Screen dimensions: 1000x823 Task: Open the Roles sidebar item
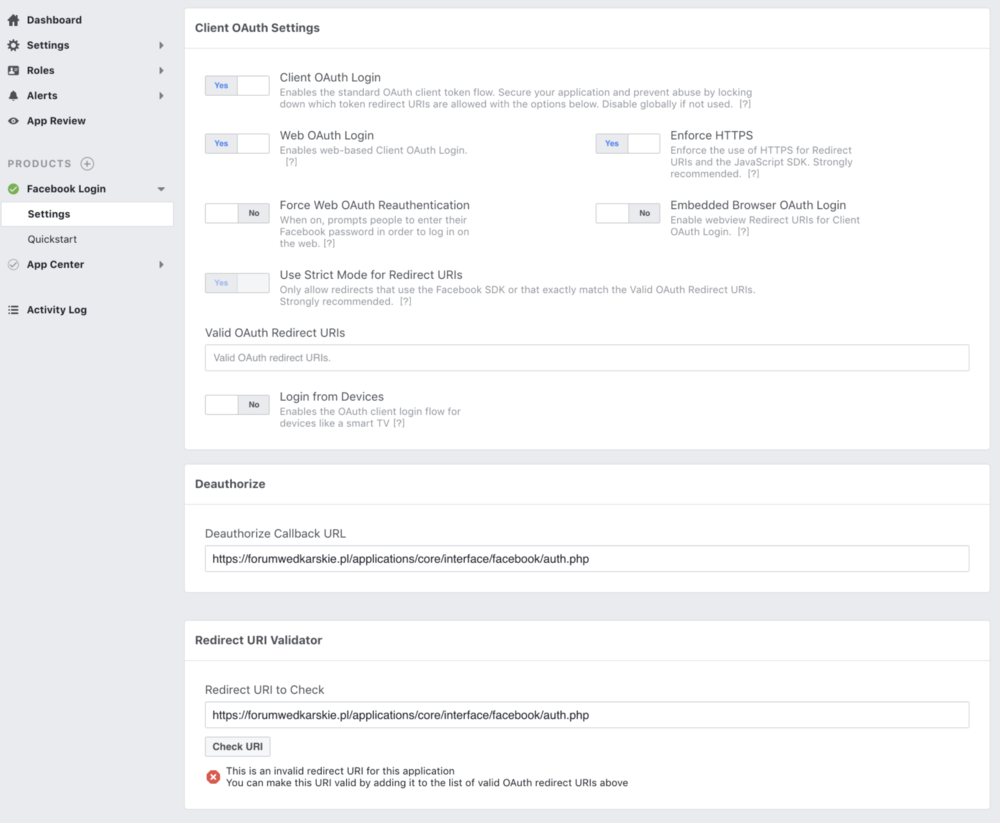40,70
